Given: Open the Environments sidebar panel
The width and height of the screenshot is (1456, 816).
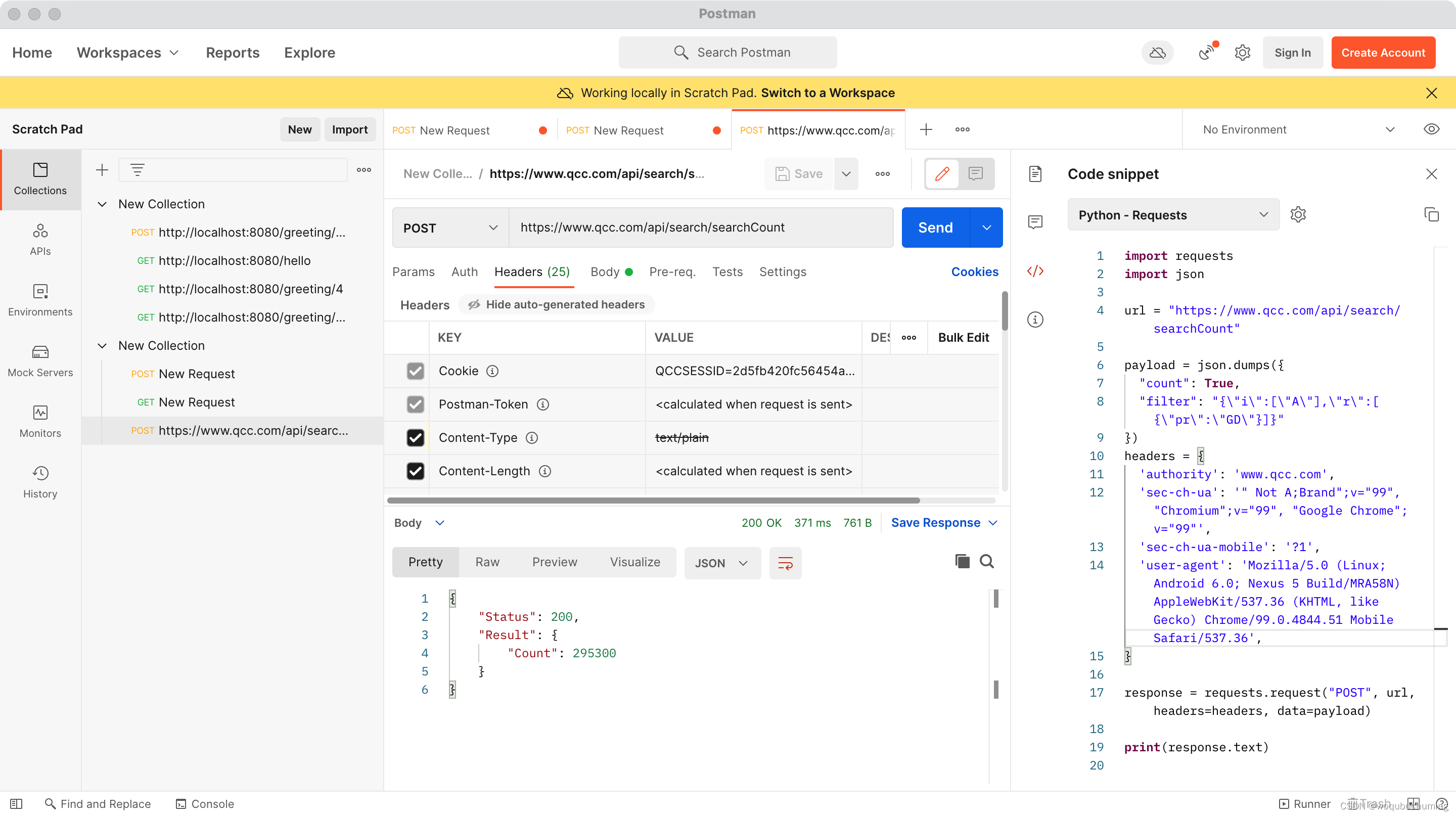Looking at the screenshot, I should pyautogui.click(x=40, y=300).
